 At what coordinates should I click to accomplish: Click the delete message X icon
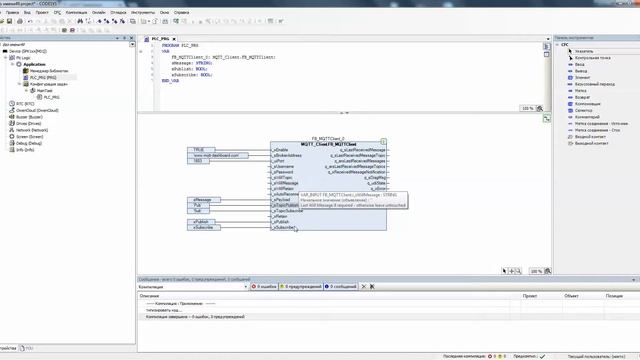[x=364, y=287]
